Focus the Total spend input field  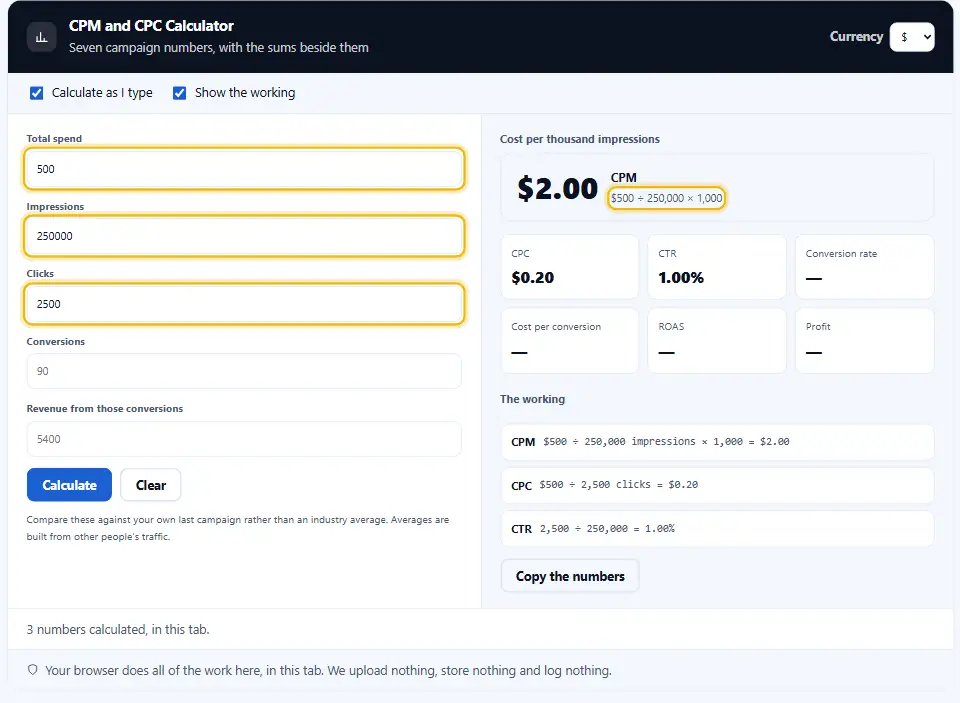pos(244,168)
